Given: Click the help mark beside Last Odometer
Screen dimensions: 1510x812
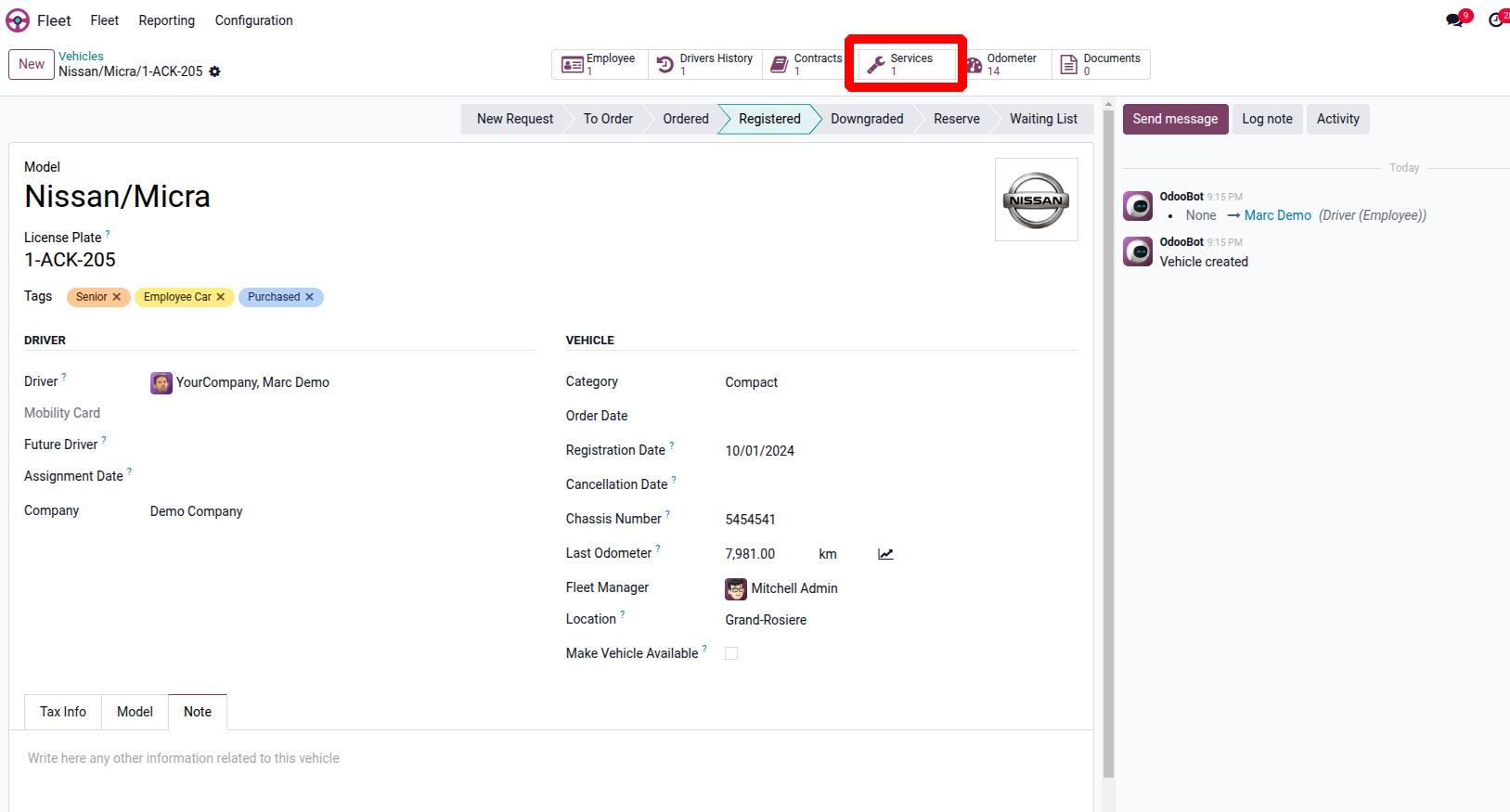Looking at the screenshot, I should pos(658,549).
